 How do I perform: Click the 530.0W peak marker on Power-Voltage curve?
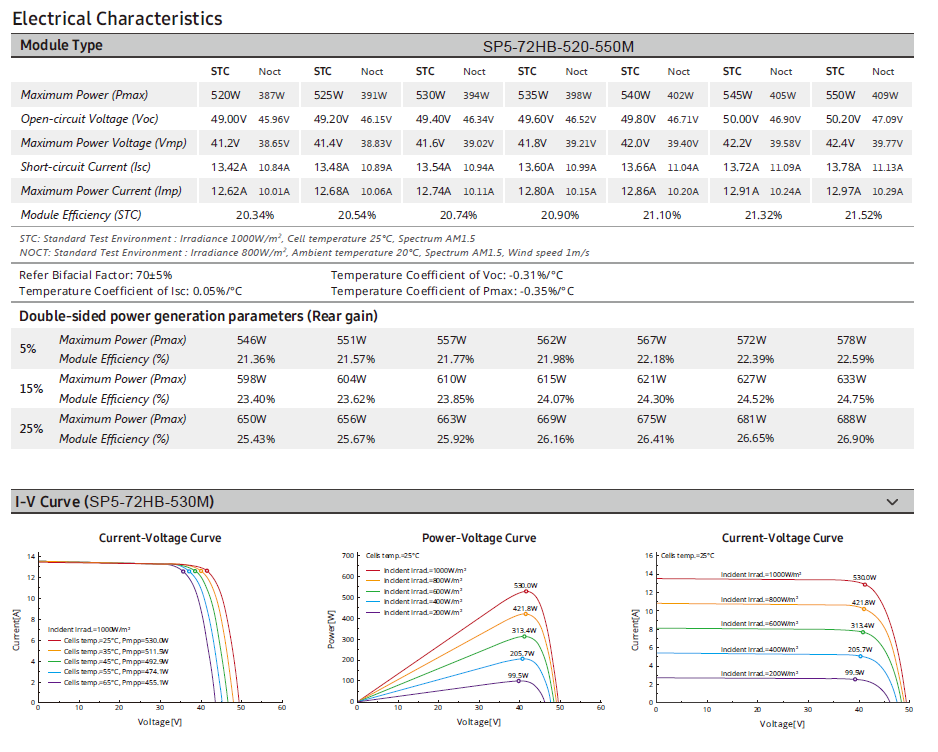525,592
